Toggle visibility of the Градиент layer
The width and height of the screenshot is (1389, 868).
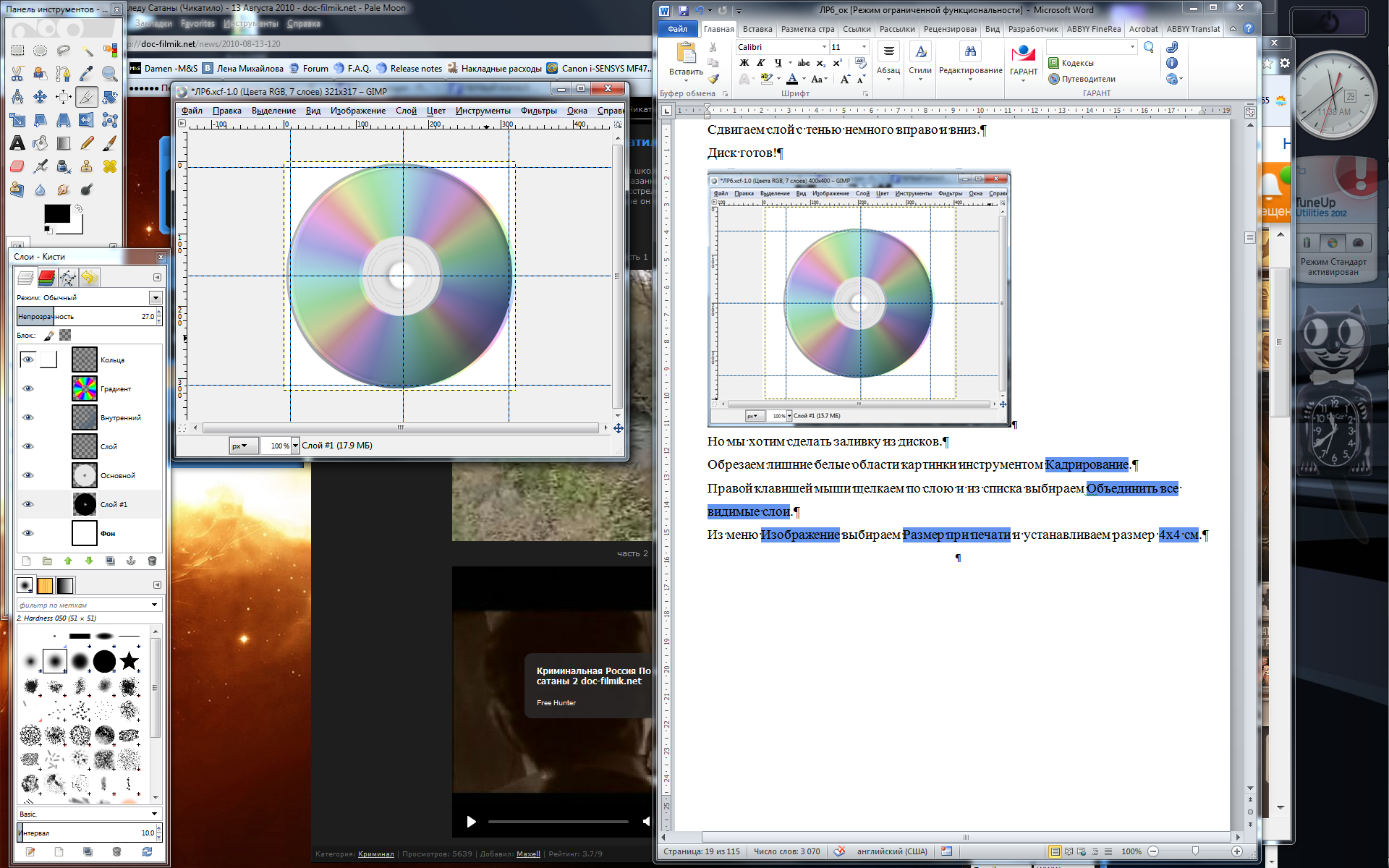[28, 388]
